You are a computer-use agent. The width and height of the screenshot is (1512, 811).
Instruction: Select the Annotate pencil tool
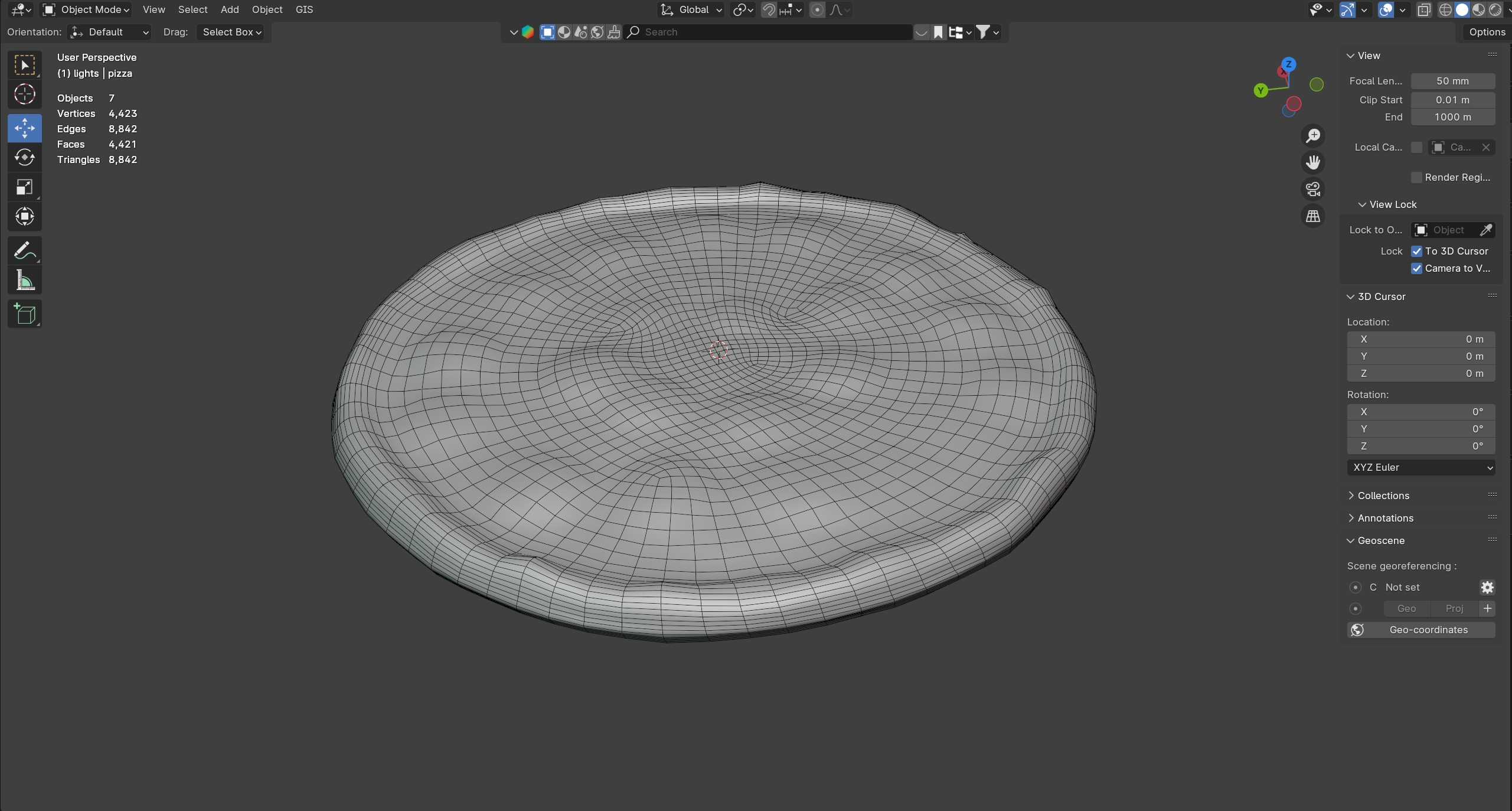tap(24, 250)
